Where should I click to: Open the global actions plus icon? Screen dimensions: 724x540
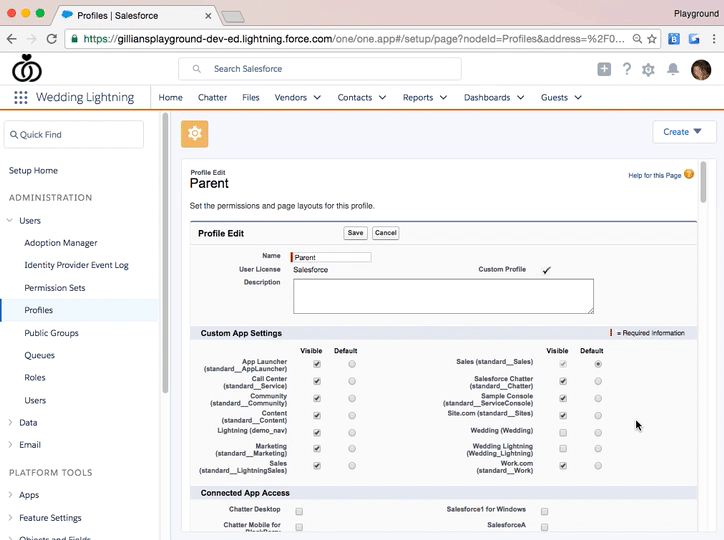[x=604, y=69]
